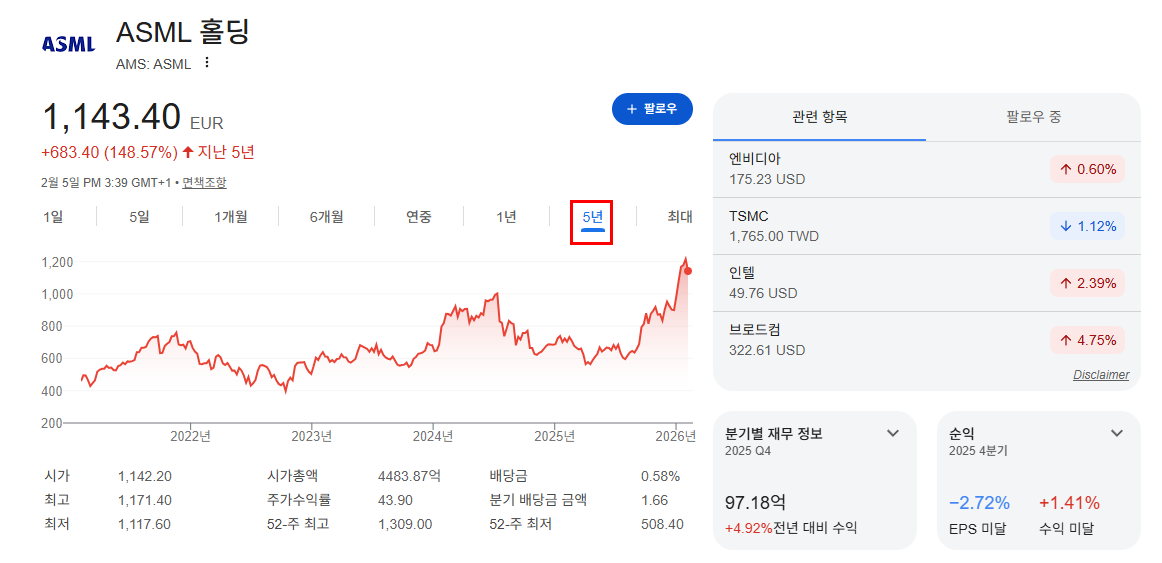The image size is (1162, 563).
Task: Expand the 분기별 재무 정보 card chevron
Action: (893, 433)
